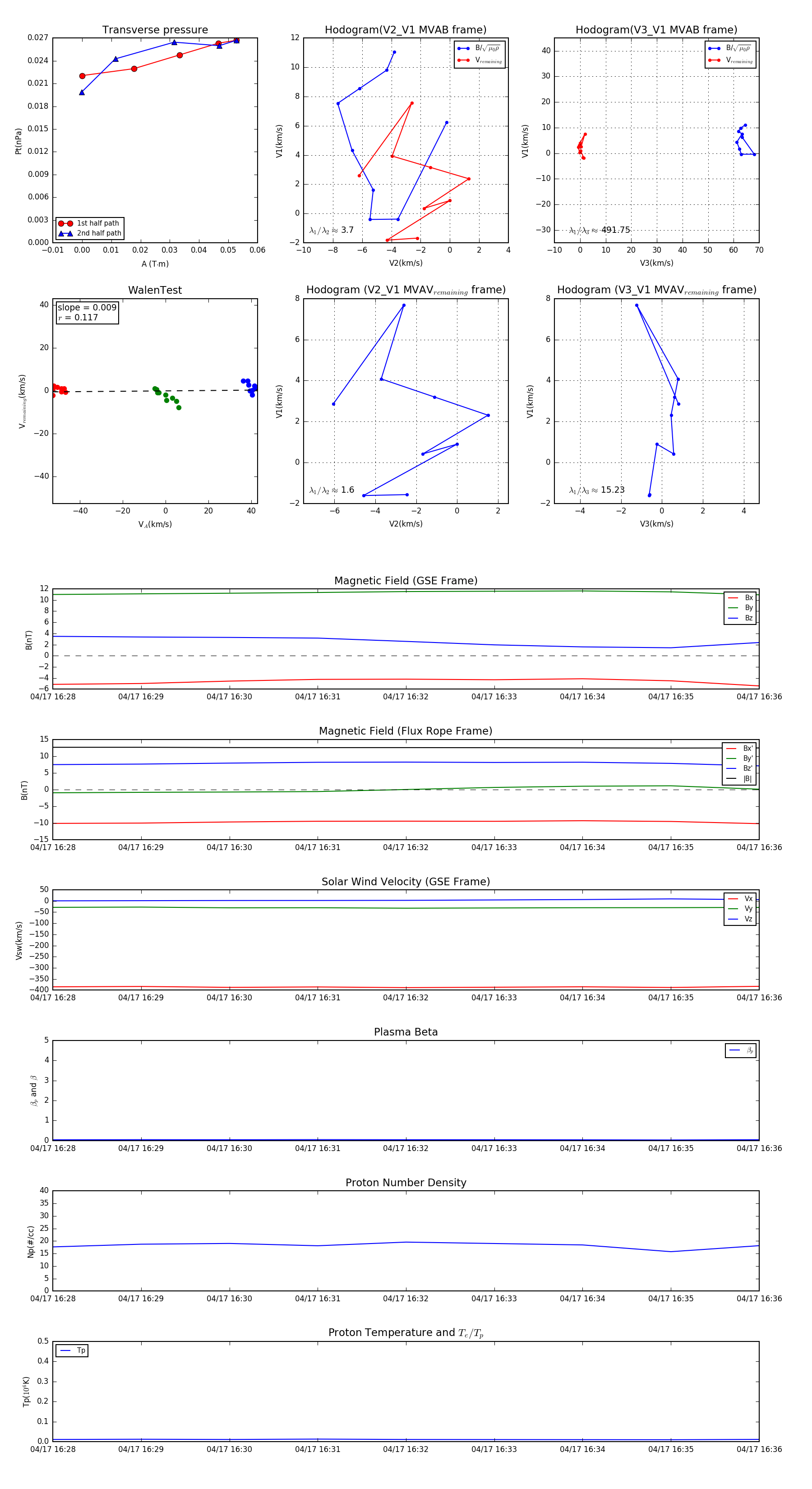Click the 'Magnetic Field (GSE Frame)' title
This screenshot has height=1489, width=812.
point(406,581)
